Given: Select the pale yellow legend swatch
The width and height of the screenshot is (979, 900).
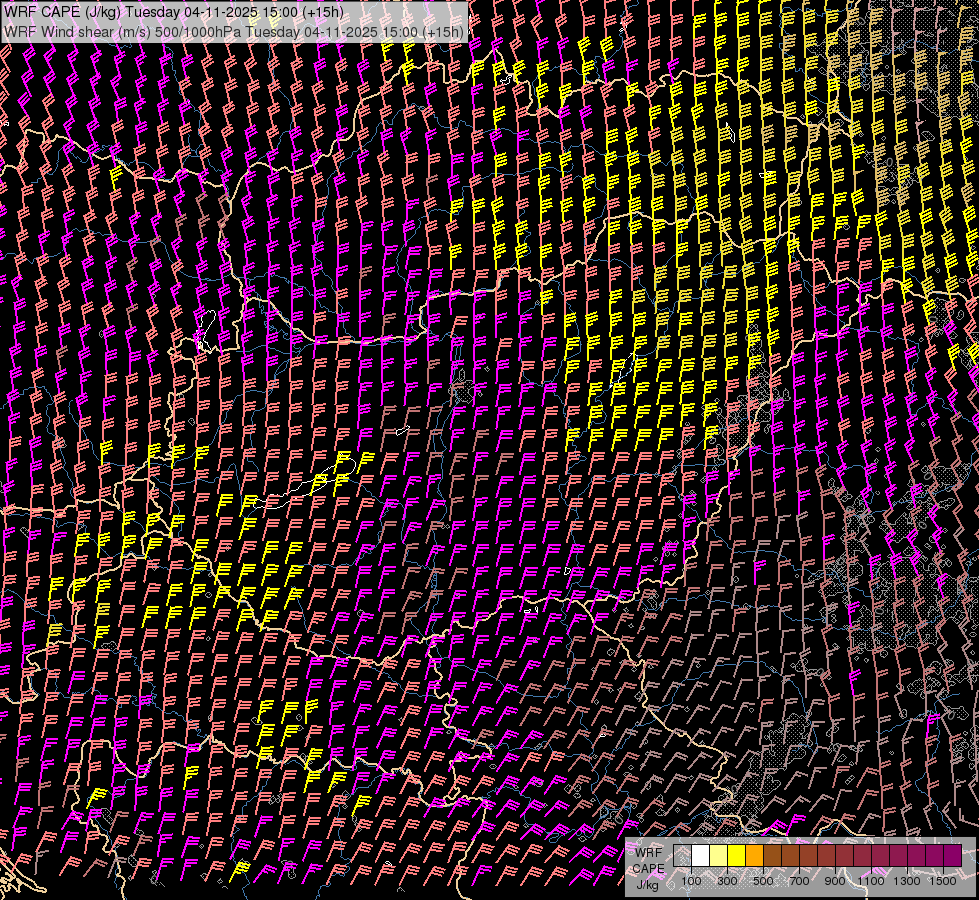Looking at the screenshot, I should click(x=719, y=855).
